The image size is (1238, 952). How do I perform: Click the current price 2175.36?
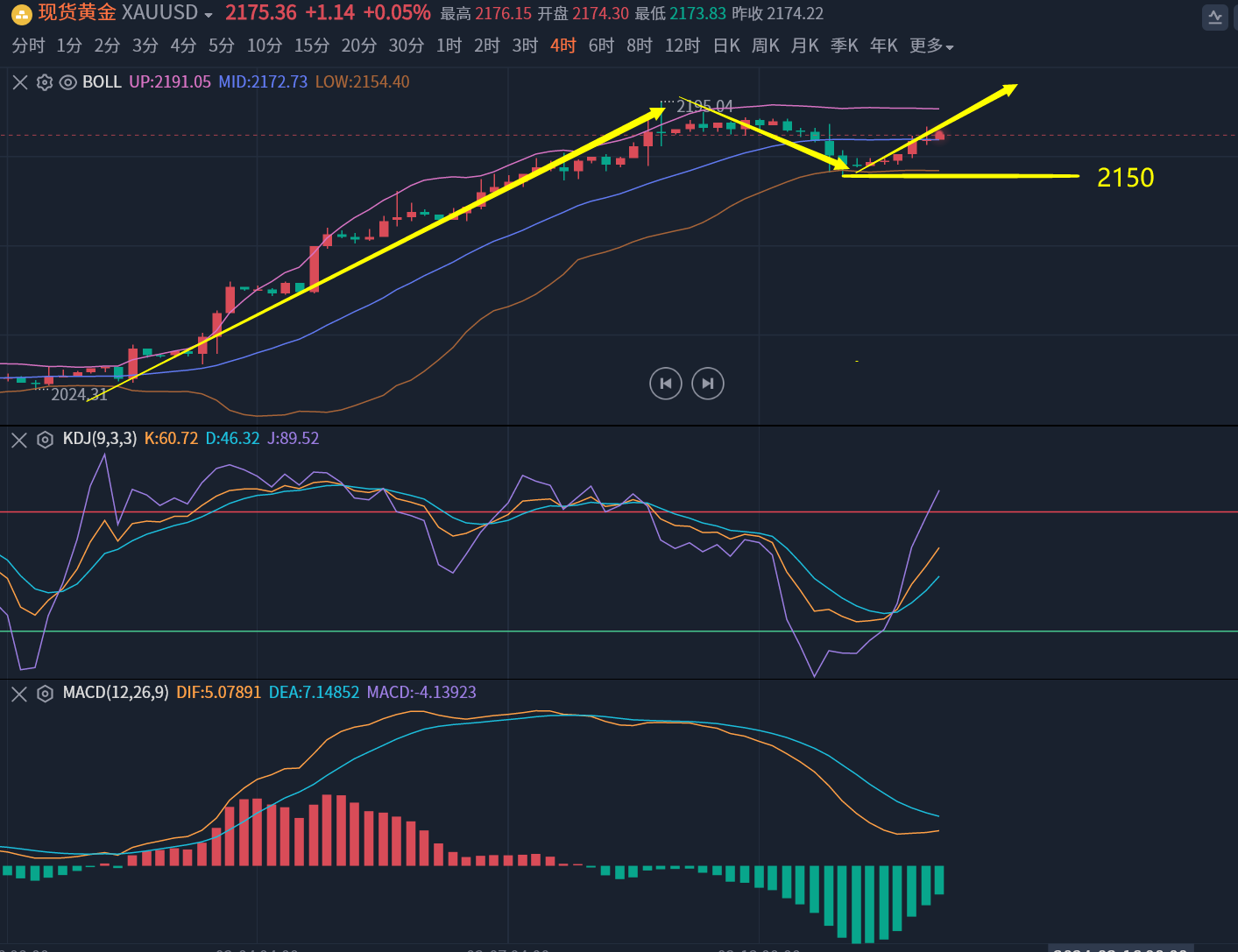coord(261,13)
